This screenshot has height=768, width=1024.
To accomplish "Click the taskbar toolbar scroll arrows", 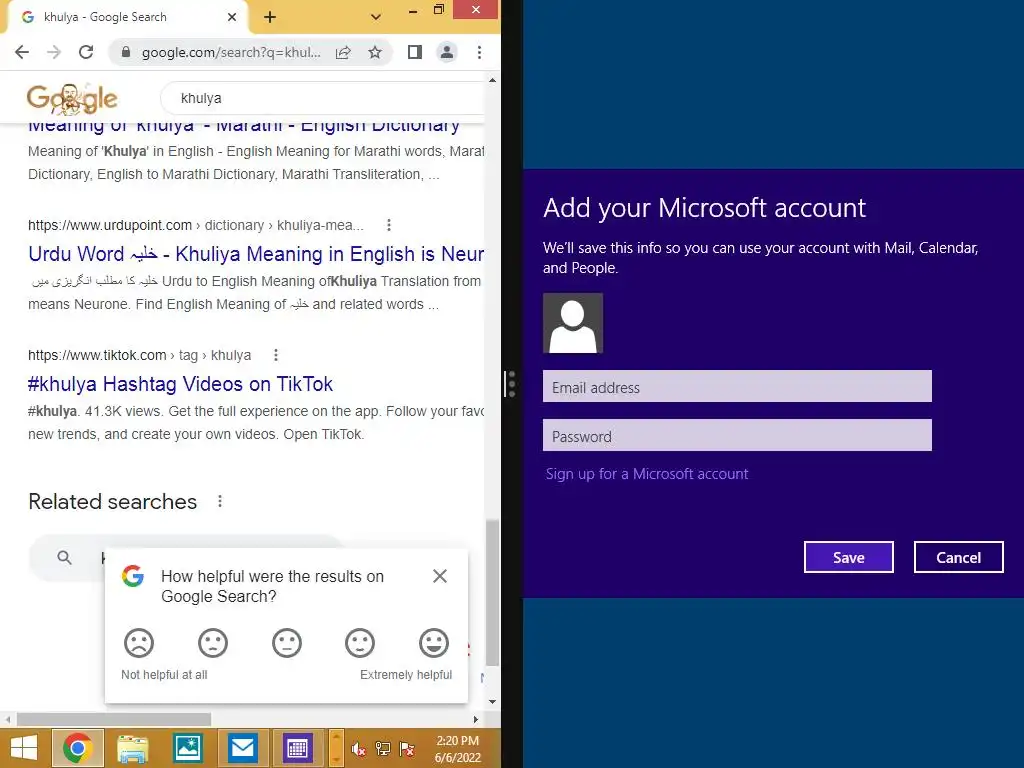I will click(x=336, y=748).
